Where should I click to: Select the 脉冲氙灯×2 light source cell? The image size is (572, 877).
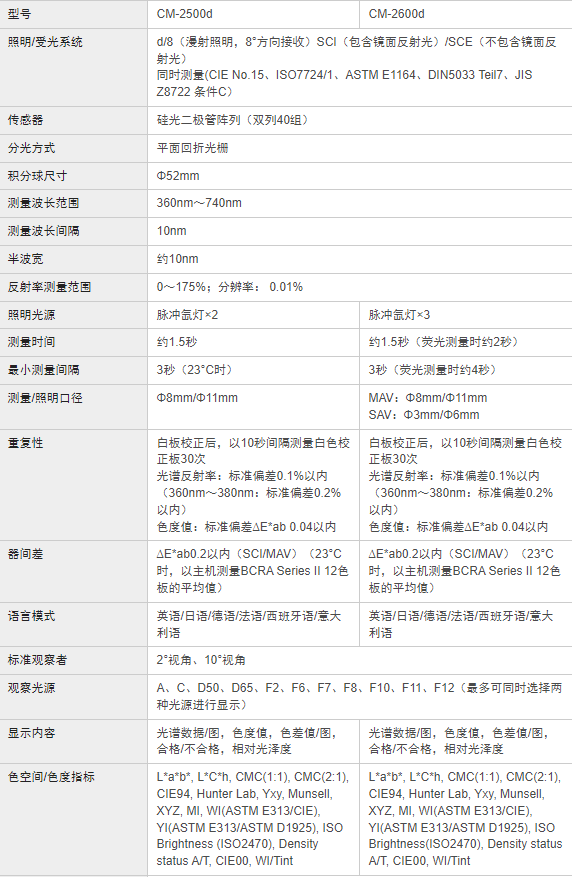253,315
